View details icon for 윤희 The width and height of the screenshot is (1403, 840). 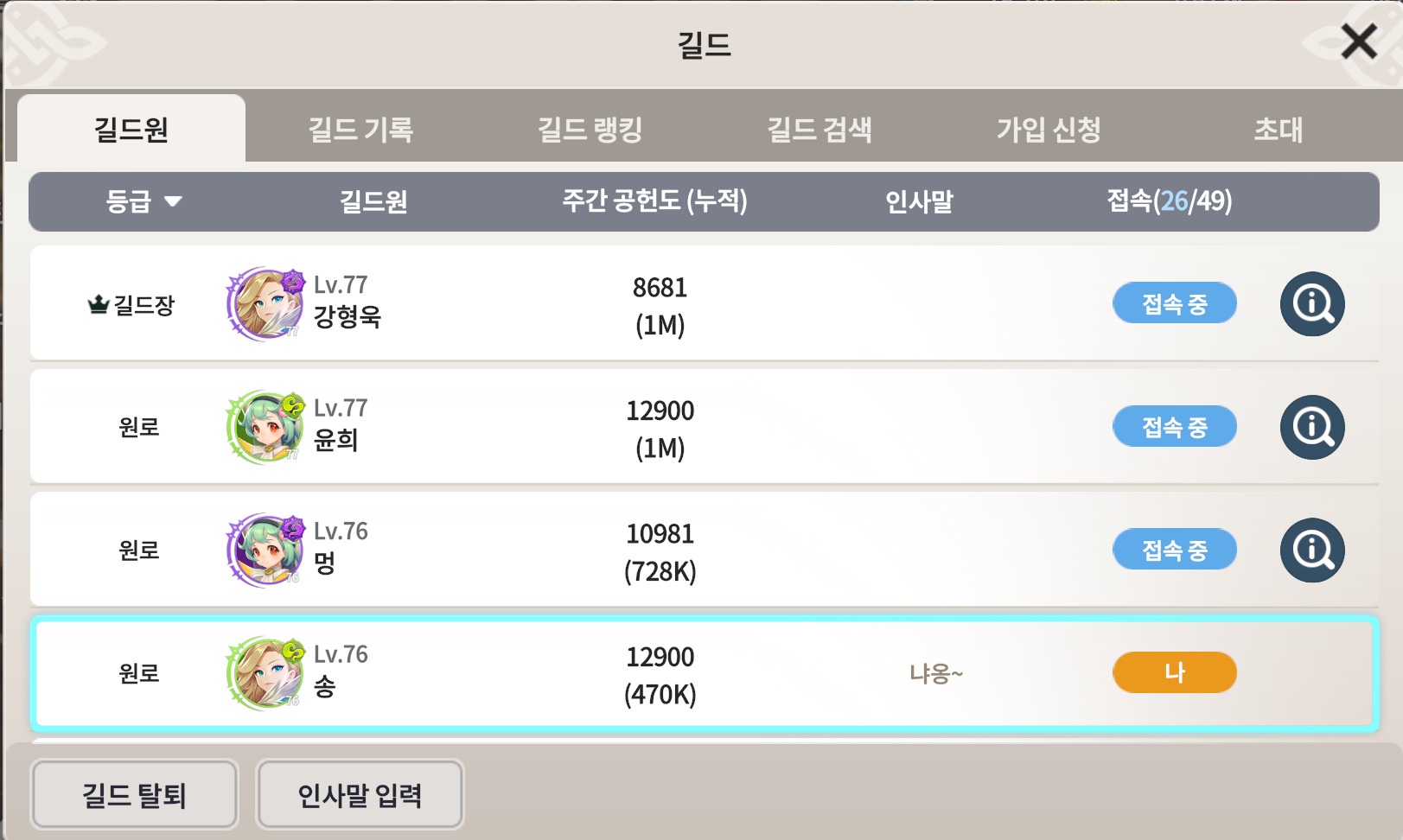point(1311,427)
